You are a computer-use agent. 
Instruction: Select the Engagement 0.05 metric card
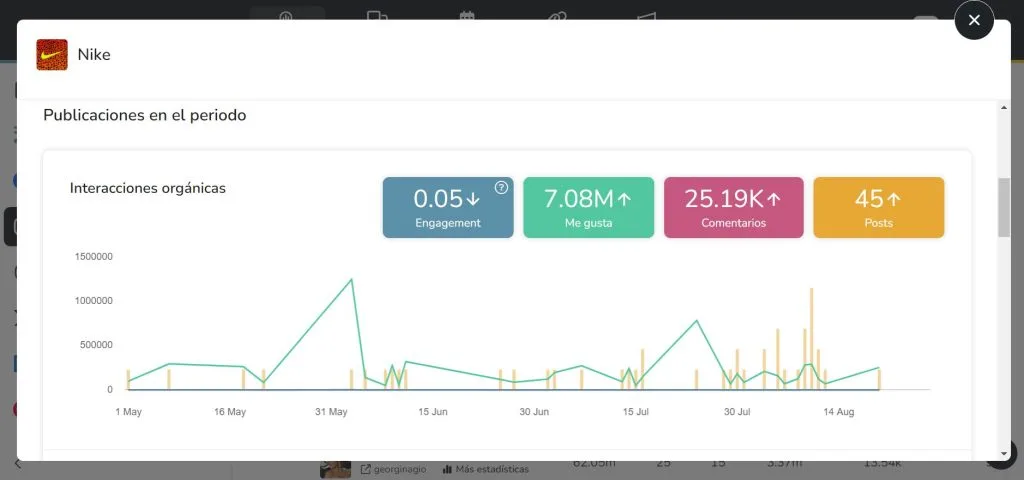click(448, 208)
